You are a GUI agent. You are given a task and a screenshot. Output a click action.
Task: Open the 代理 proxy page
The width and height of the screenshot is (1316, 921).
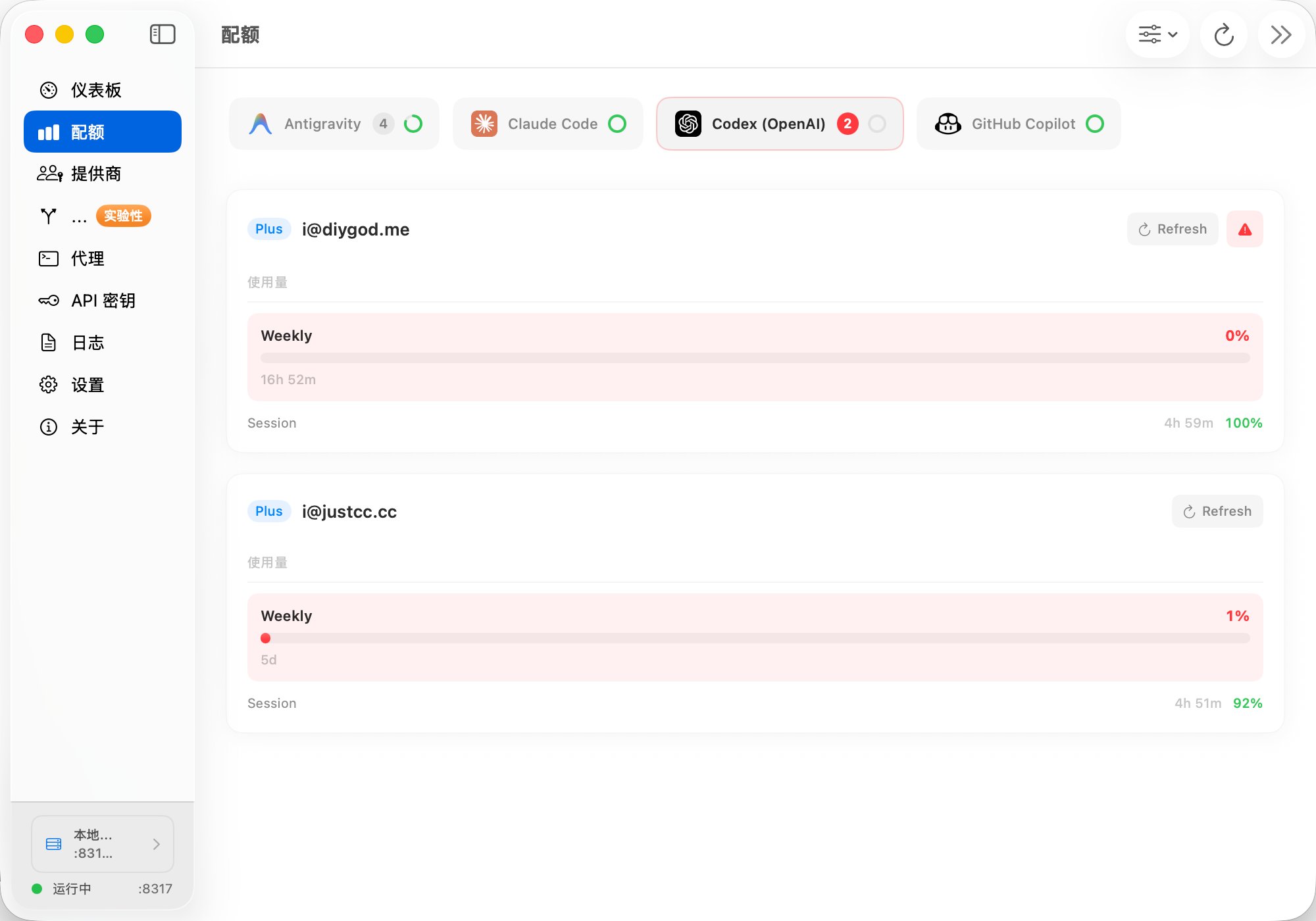[87, 259]
